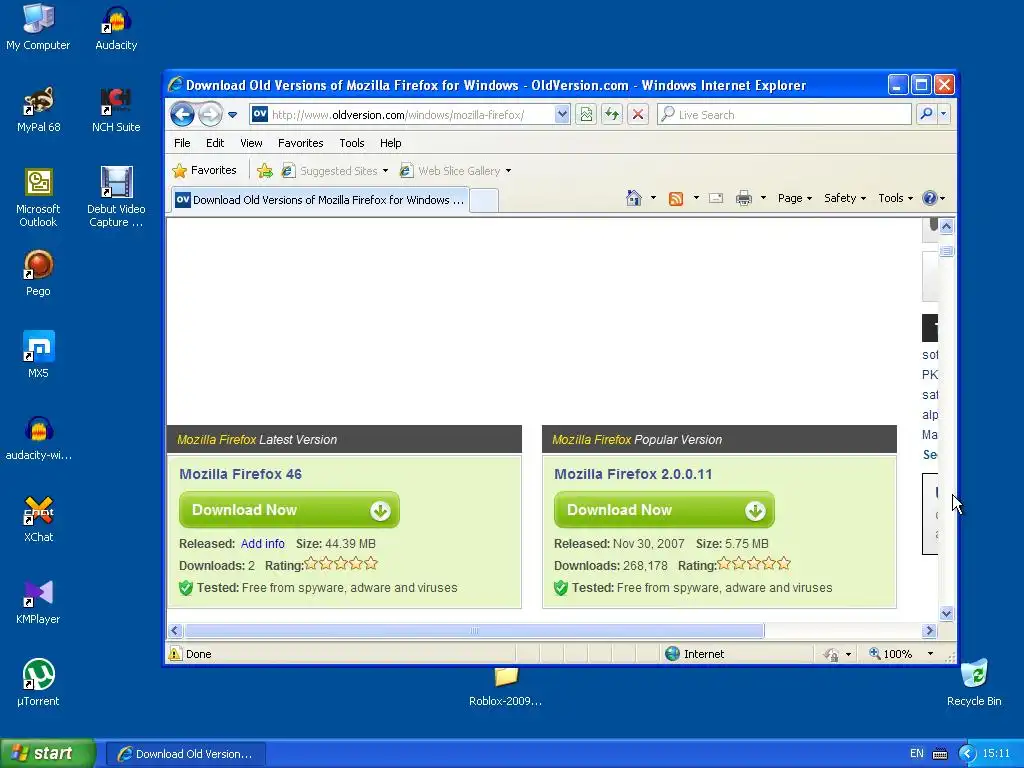Click the blue Help question mark icon

(930, 198)
